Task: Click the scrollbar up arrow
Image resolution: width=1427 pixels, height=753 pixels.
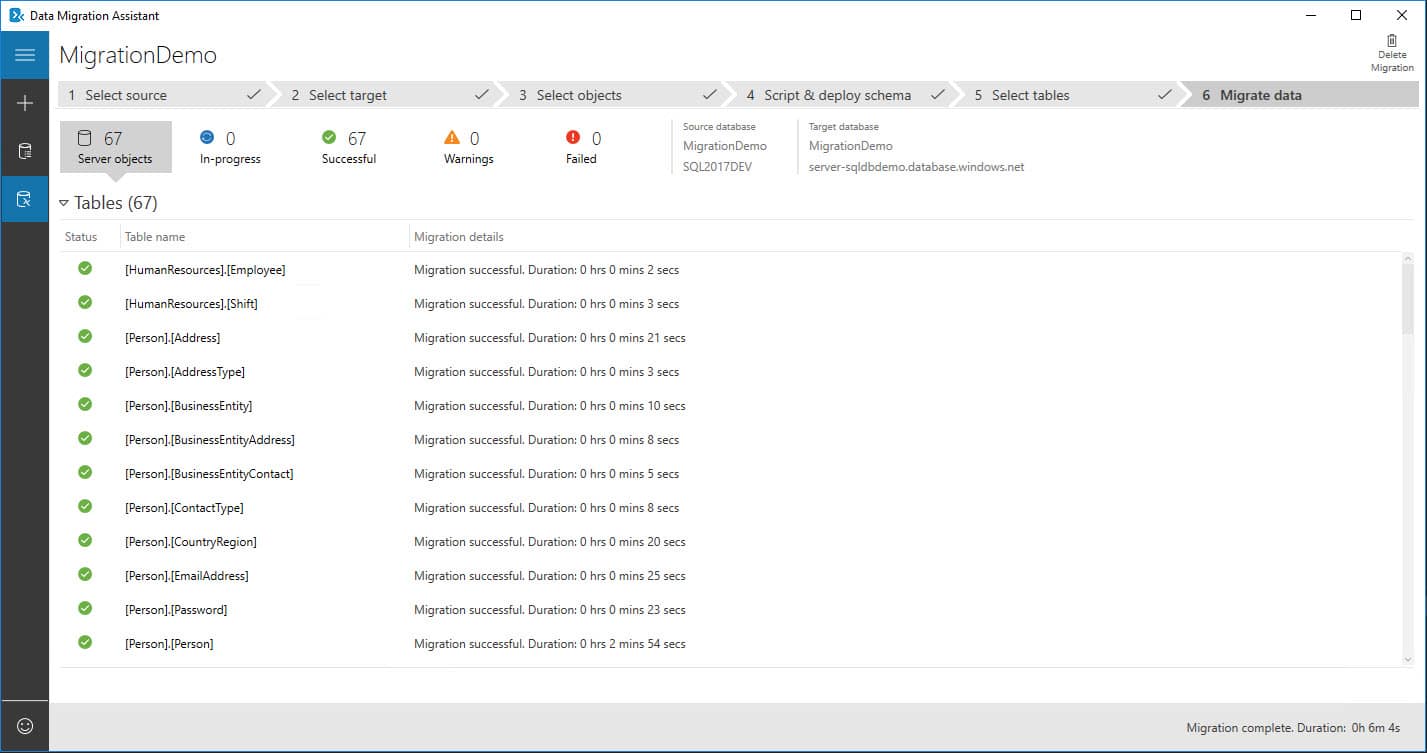Action: (1408, 259)
